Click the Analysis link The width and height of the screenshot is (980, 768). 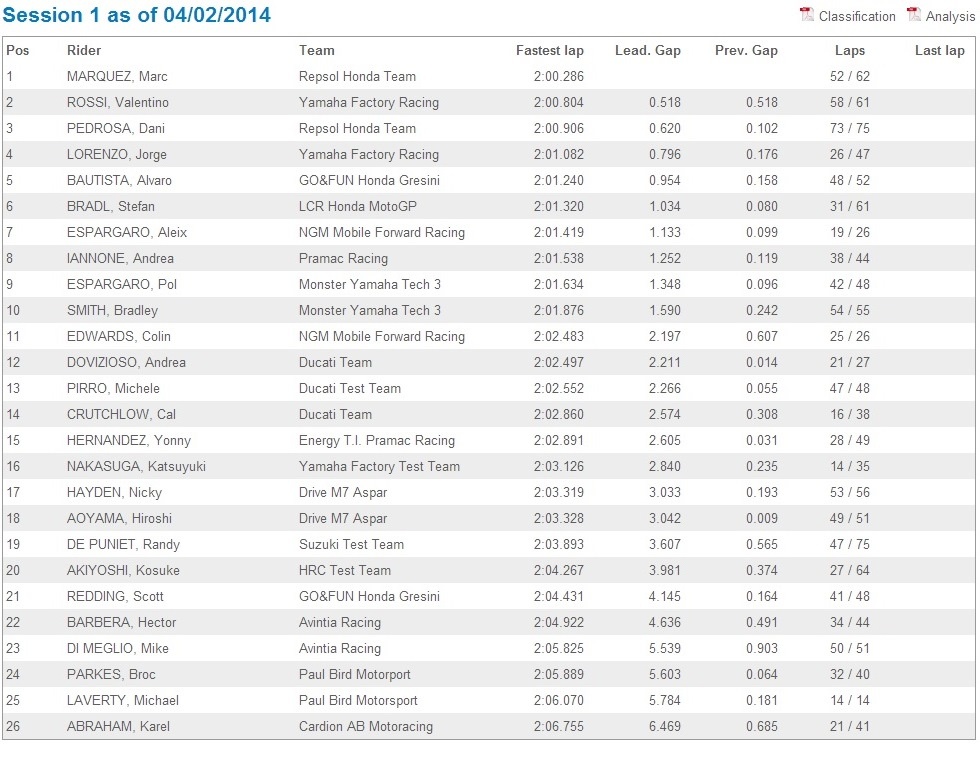click(950, 16)
